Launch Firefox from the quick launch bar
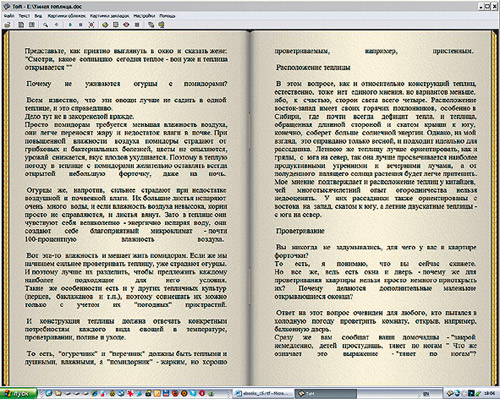500x399 pixels. pos(175,393)
